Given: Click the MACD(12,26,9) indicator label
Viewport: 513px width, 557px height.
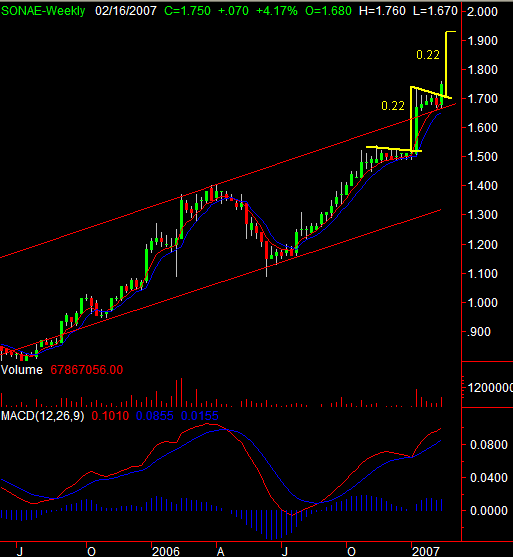Looking at the screenshot, I should [43, 416].
